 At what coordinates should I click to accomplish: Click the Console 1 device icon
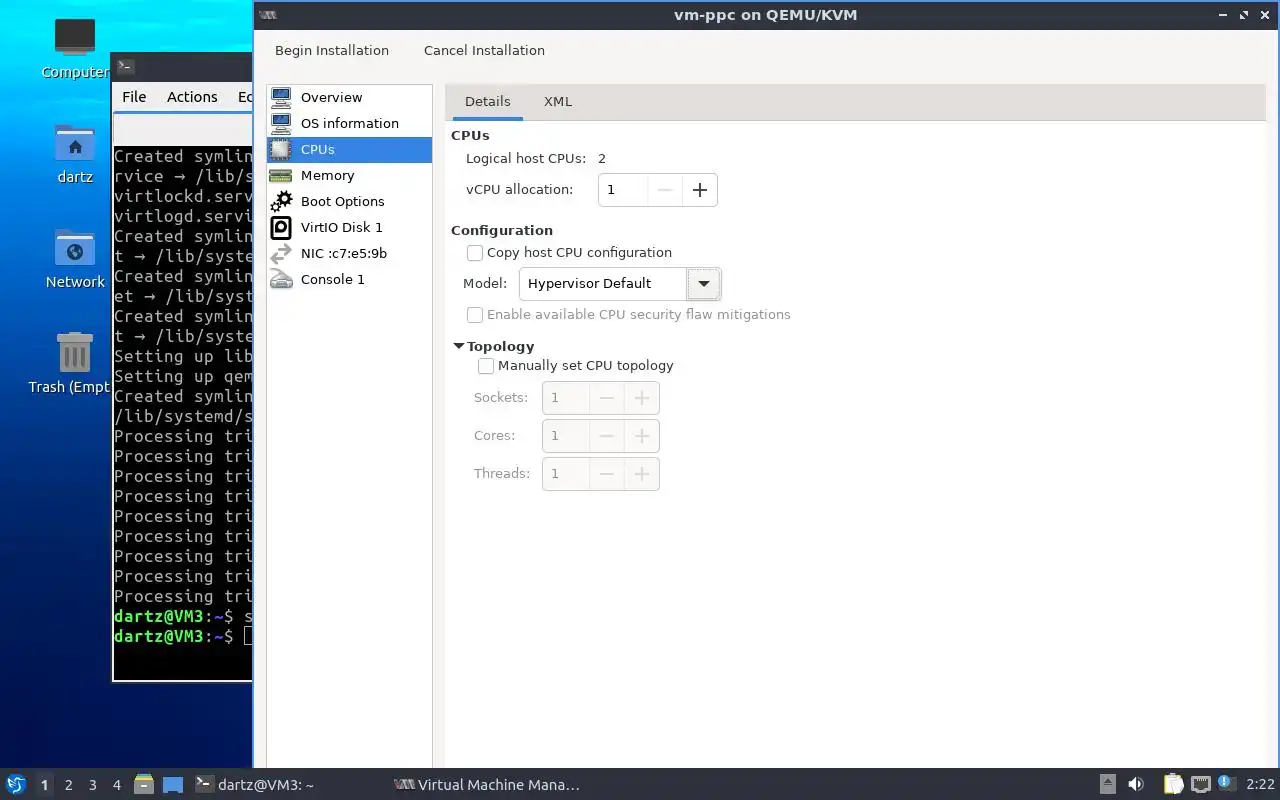(x=281, y=279)
